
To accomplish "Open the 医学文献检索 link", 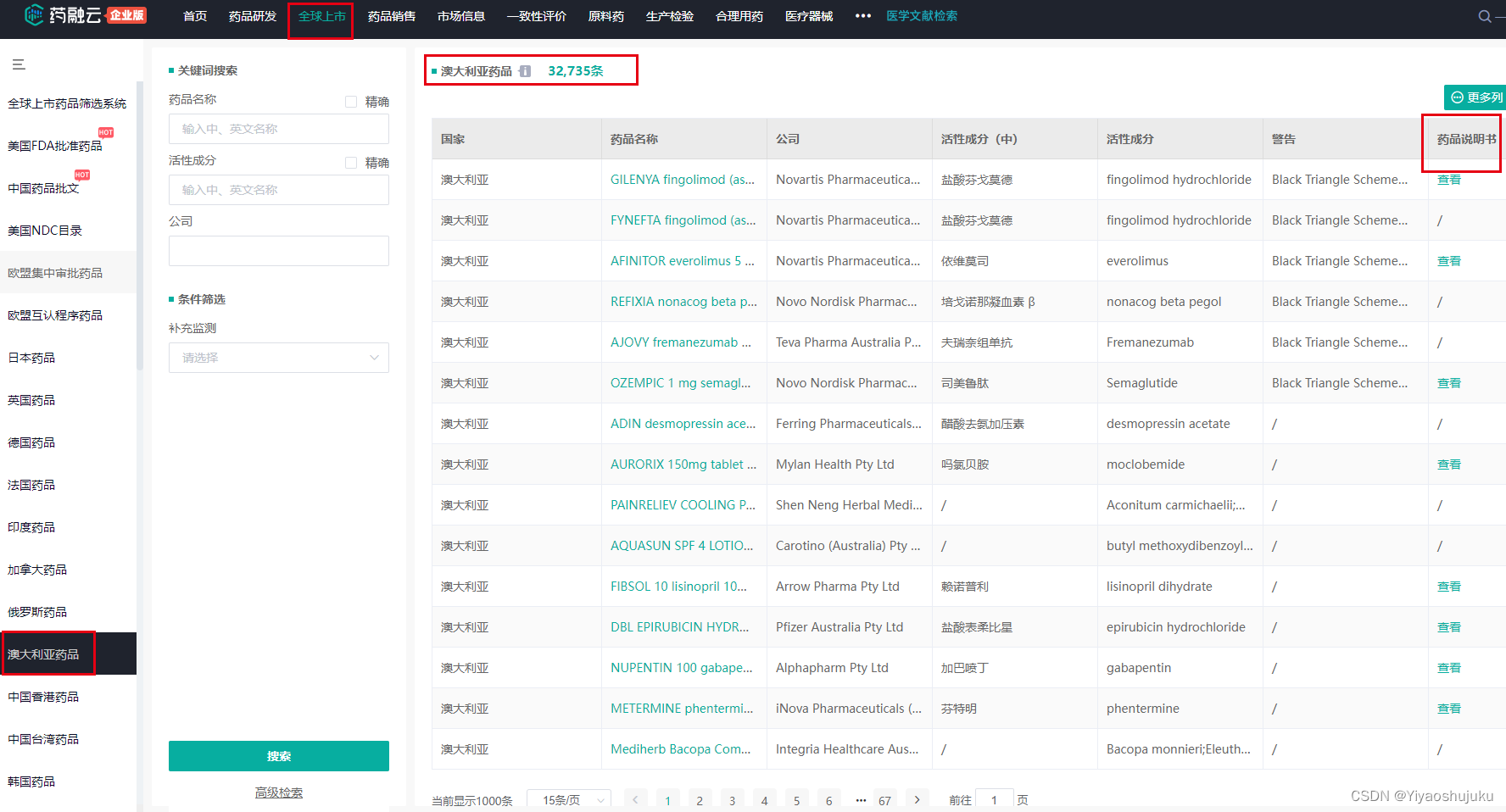I will [922, 16].
